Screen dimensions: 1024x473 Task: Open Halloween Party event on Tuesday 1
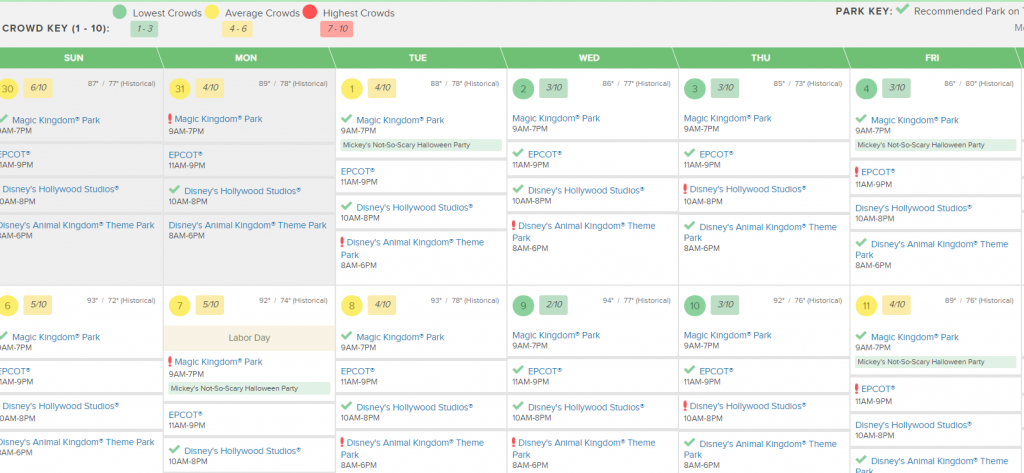tap(421, 145)
